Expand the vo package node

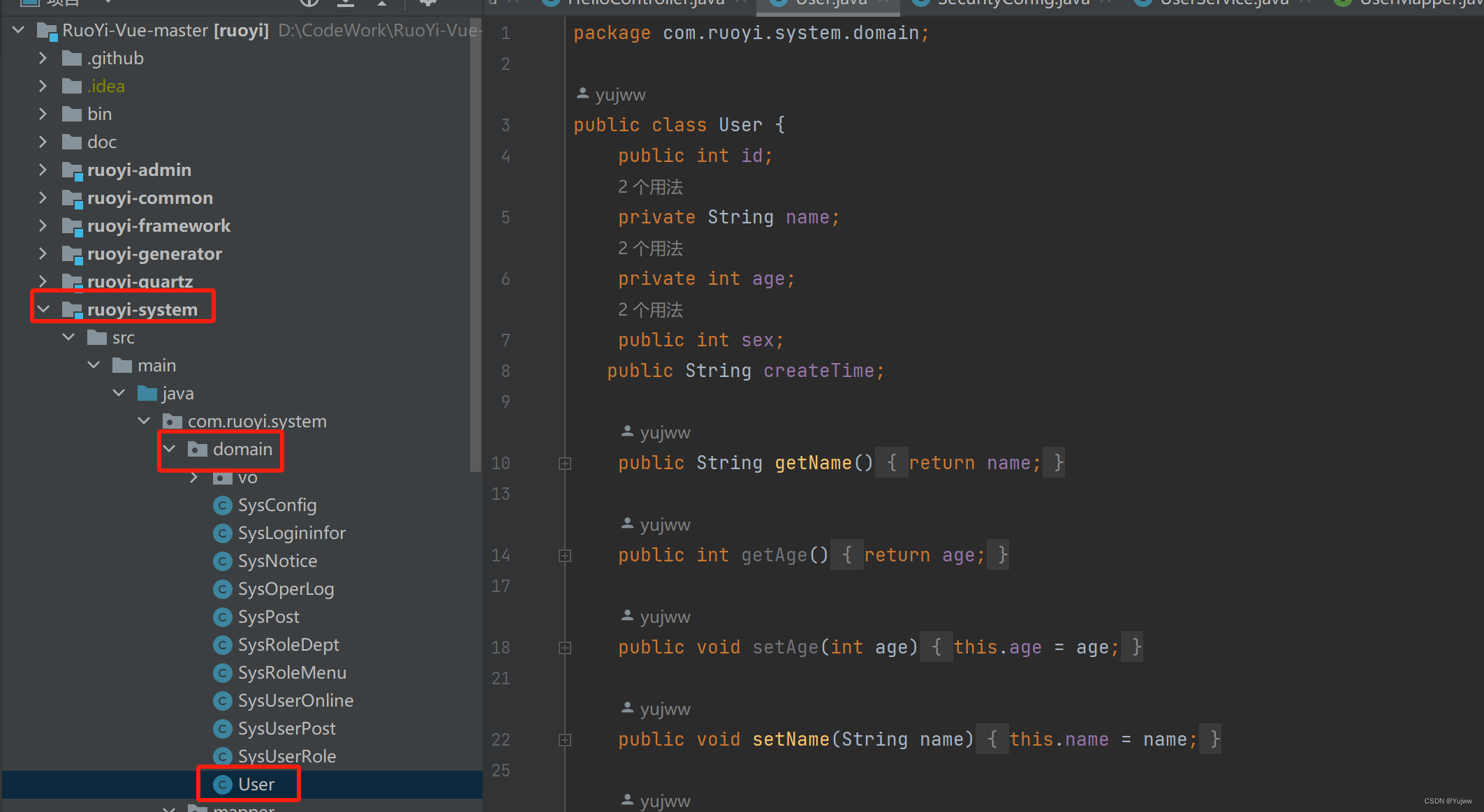point(194,478)
